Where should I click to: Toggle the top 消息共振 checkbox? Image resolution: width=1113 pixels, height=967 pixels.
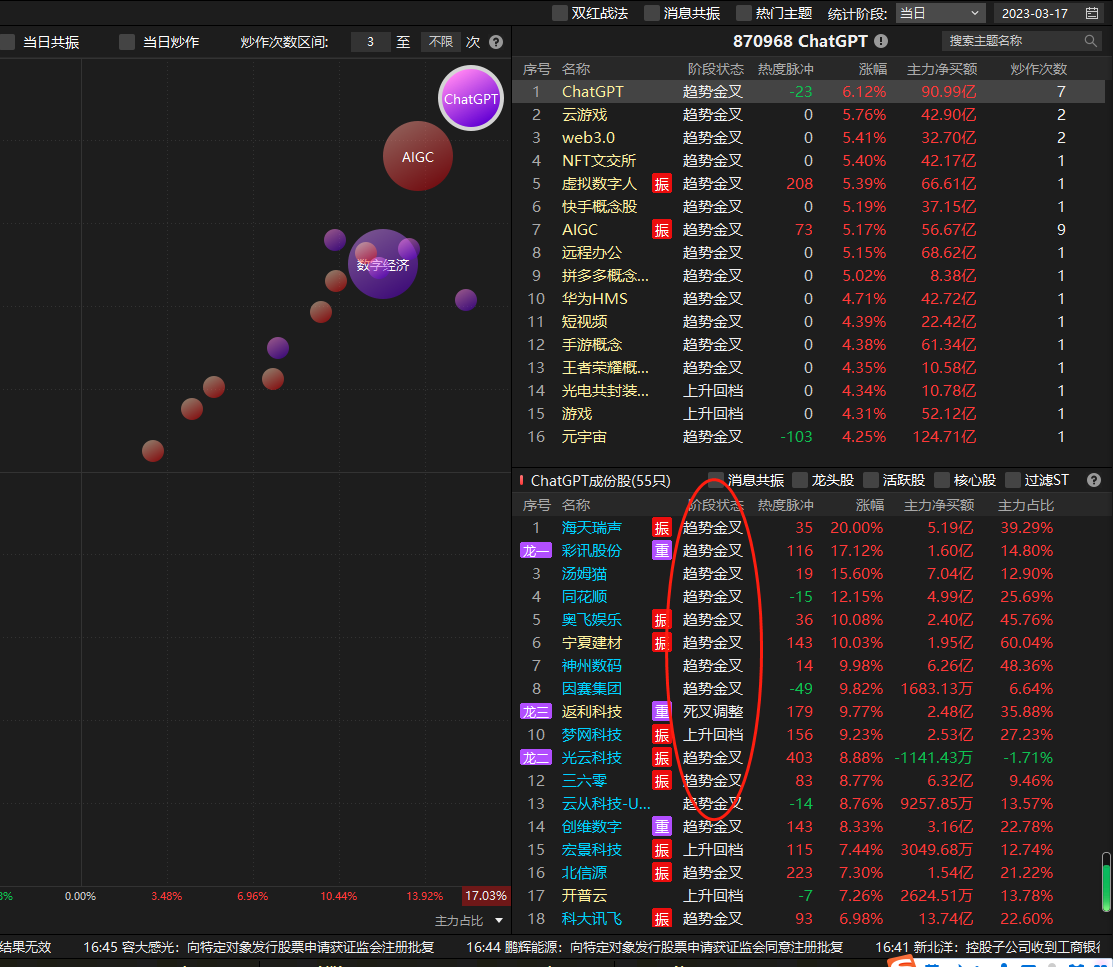651,13
